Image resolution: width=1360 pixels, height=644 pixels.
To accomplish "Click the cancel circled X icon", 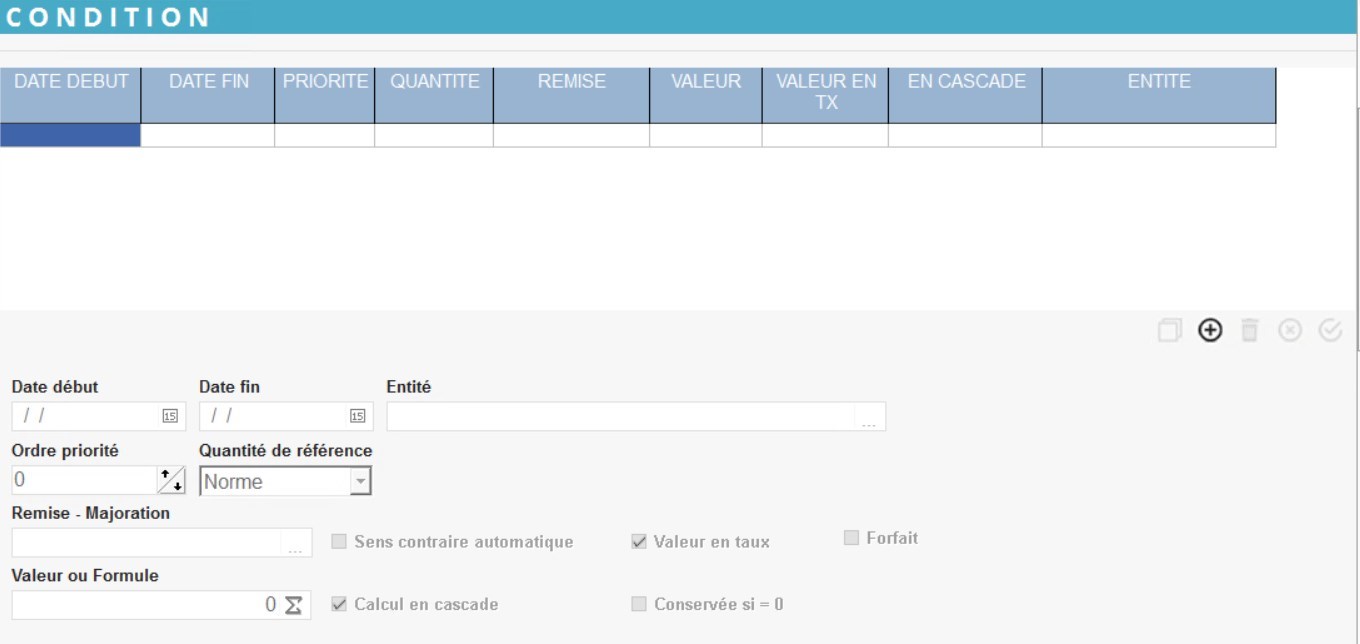I will pyautogui.click(x=1290, y=330).
